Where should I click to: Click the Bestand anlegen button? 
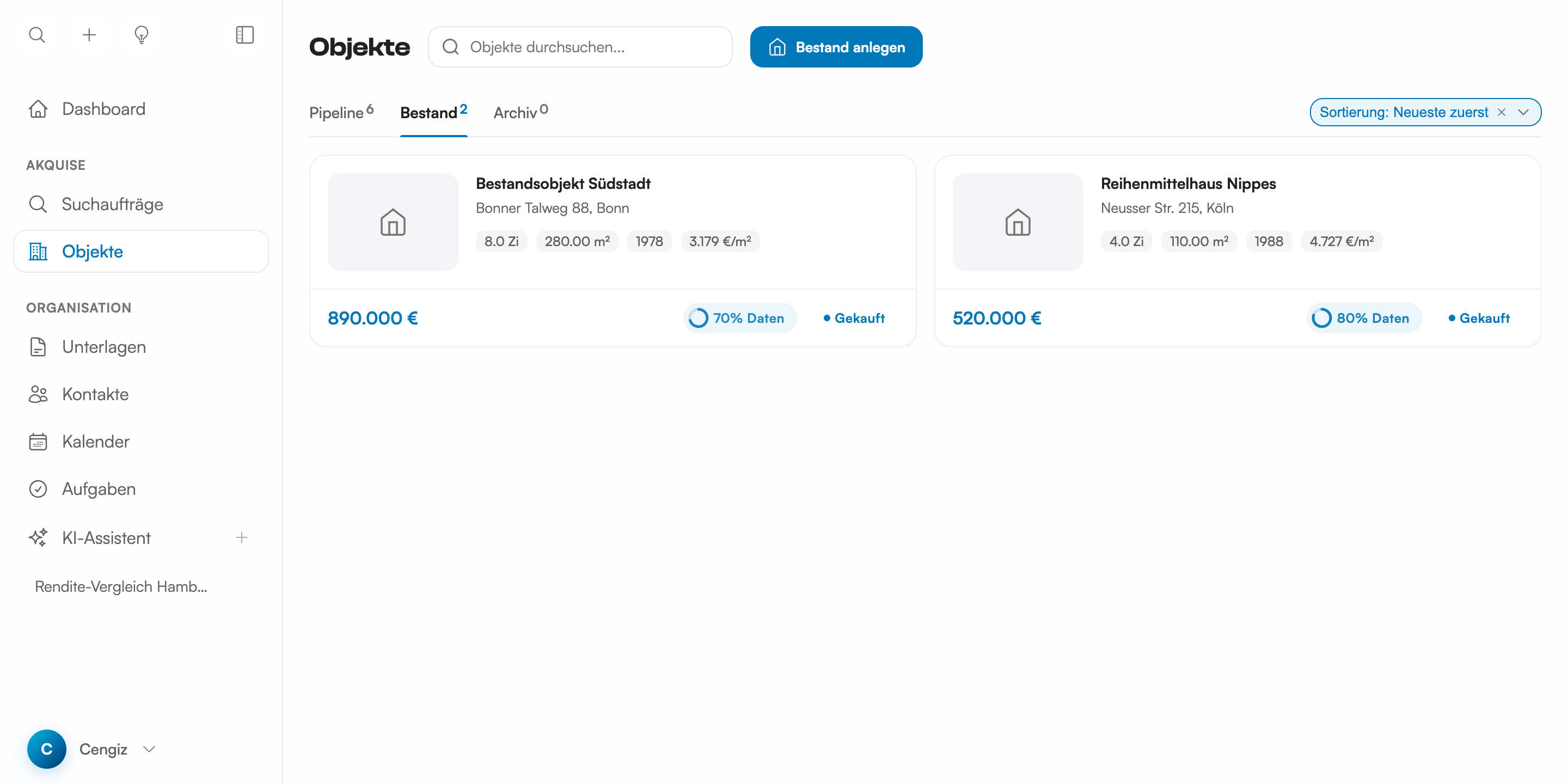[x=836, y=47]
